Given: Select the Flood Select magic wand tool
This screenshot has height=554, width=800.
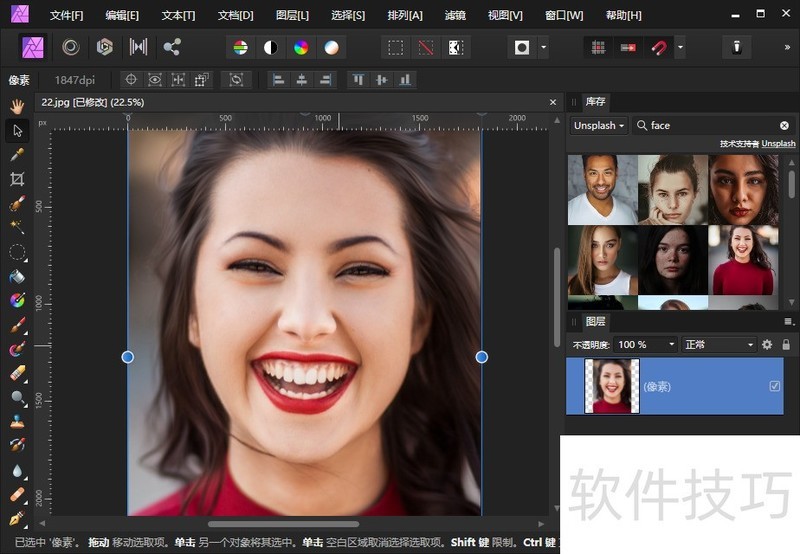Looking at the screenshot, I should tap(17, 227).
